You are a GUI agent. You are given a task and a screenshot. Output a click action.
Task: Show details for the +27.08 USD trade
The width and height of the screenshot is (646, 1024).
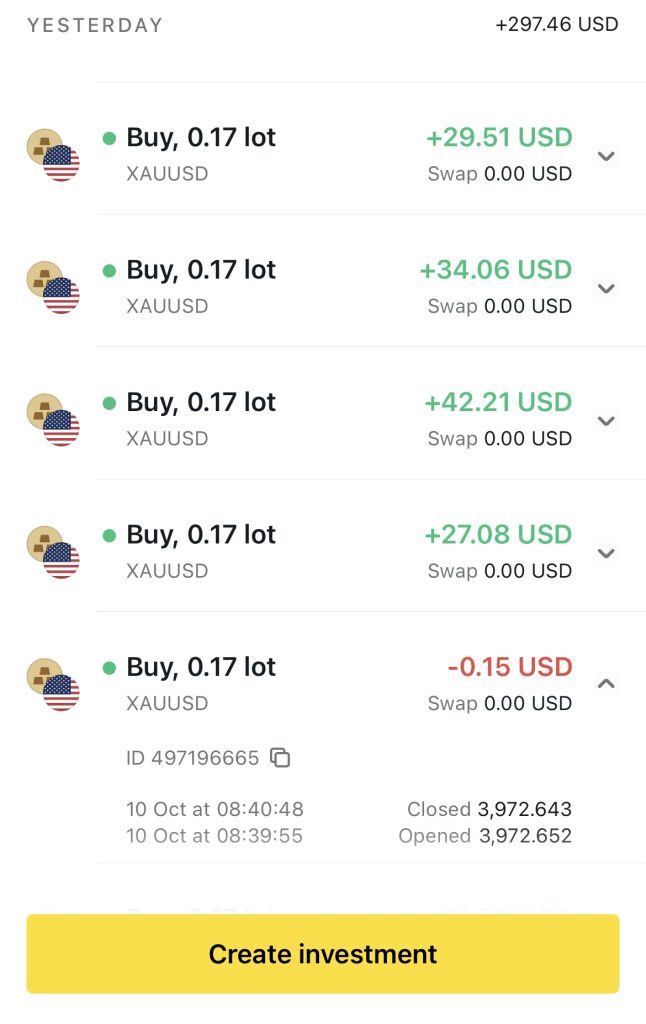(x=605, y=553)
